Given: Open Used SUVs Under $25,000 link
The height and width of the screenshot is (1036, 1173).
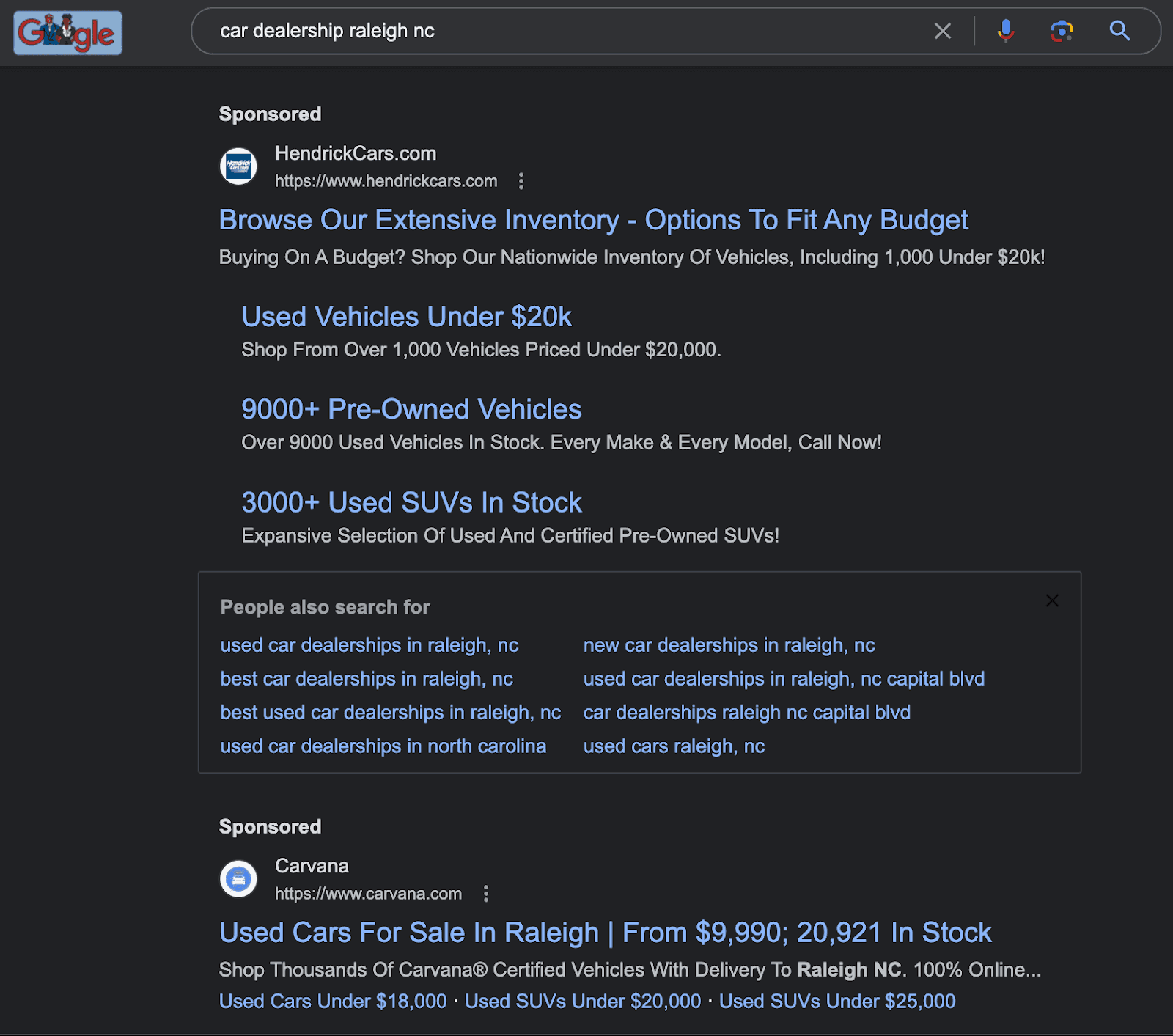Looking at the screenshot, I should coord(836,1002).
